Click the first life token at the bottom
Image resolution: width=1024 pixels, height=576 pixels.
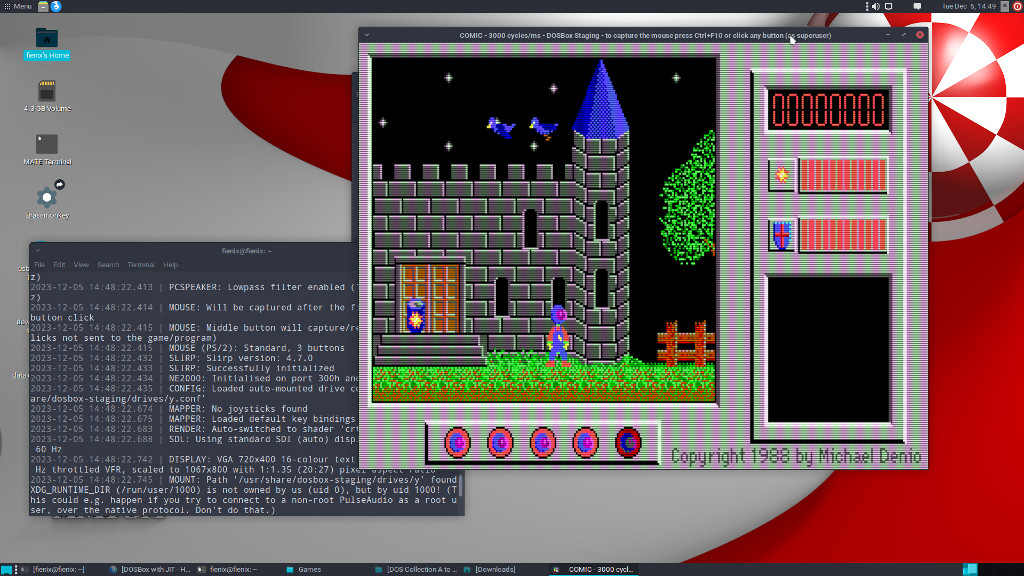pyautogui.click(x=457, y=443)
